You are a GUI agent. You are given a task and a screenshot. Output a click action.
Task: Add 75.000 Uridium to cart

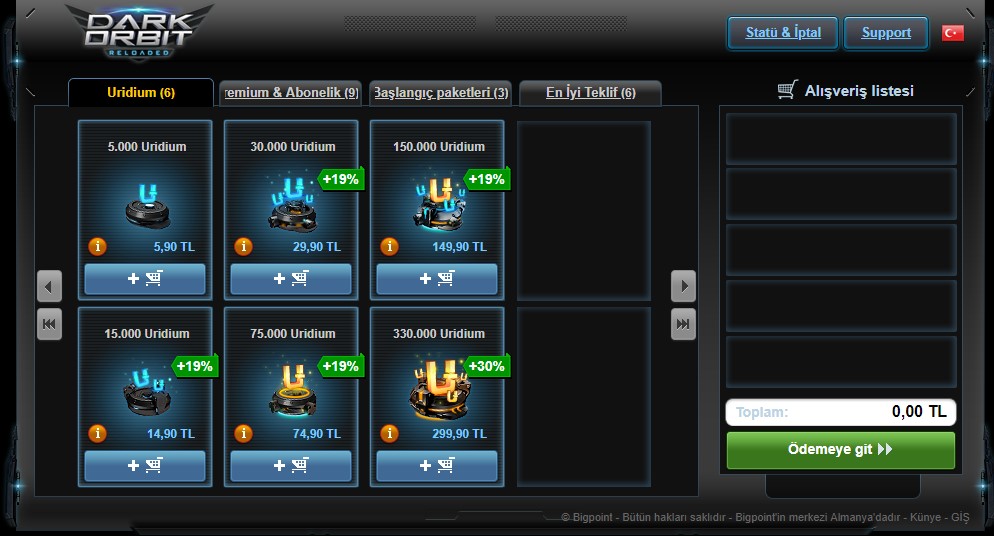[x=291, y=466]
